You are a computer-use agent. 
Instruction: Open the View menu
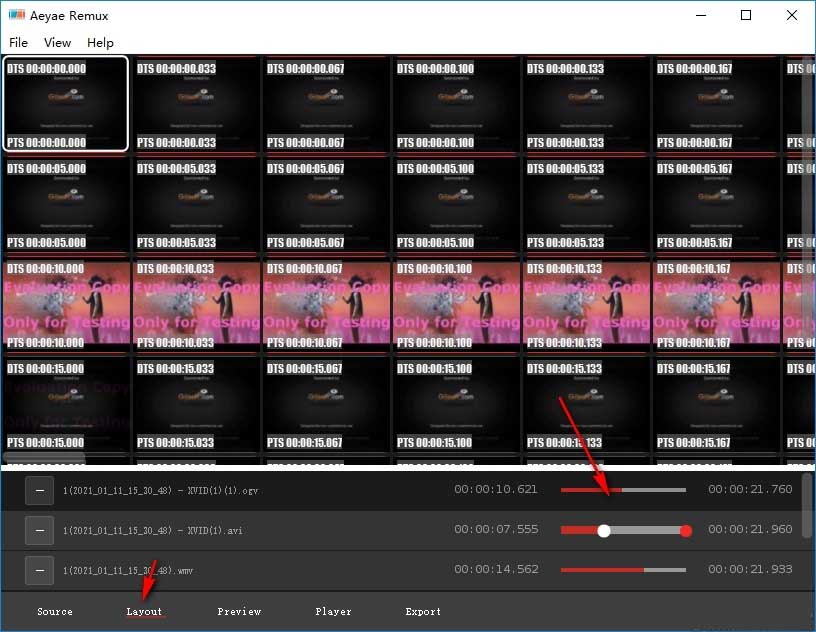pyautogui.click(x=57, y=42)
